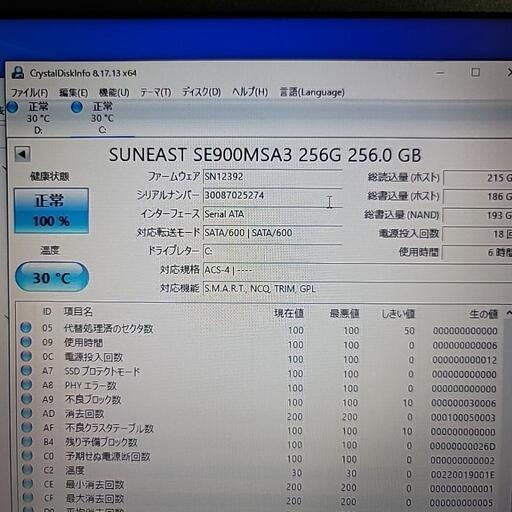Click the firmware SN12392 field
The width and height of the screenshot is (512, 512).
click(x=273, y=177)
